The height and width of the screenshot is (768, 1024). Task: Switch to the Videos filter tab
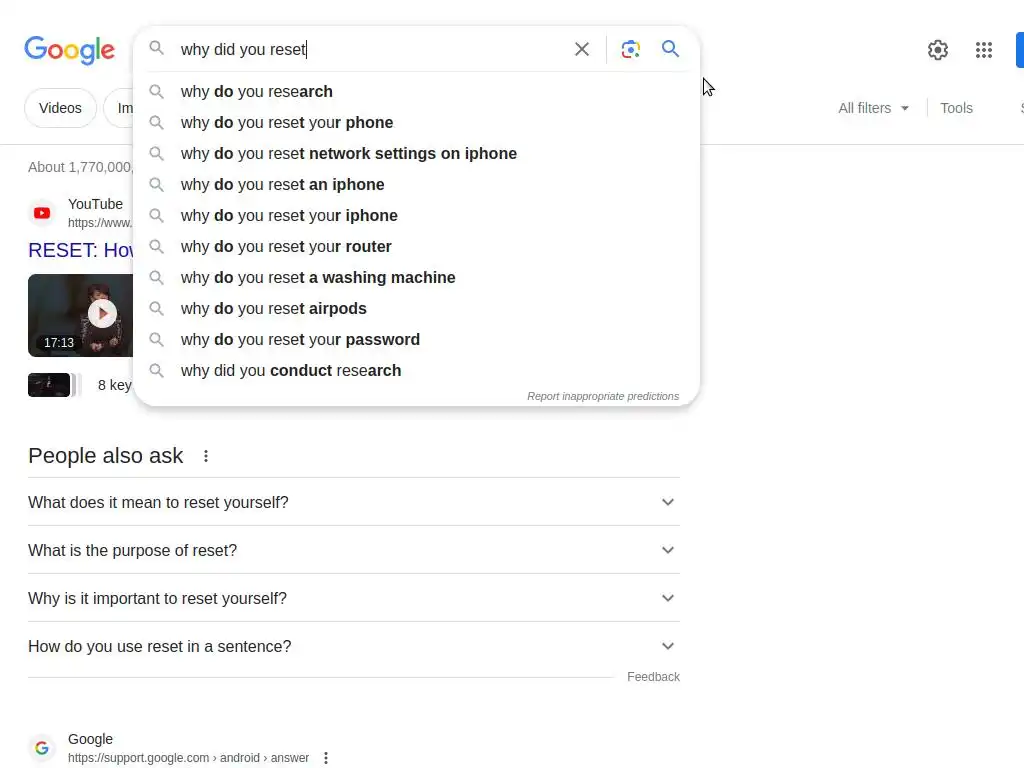pyautogui.click(x=60, y=108)
